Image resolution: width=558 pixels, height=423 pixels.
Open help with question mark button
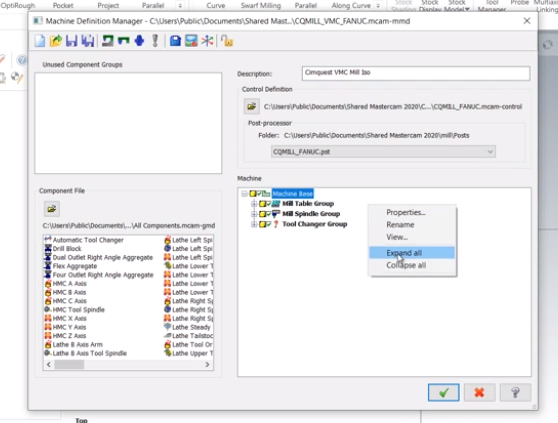tap(515, 392)
